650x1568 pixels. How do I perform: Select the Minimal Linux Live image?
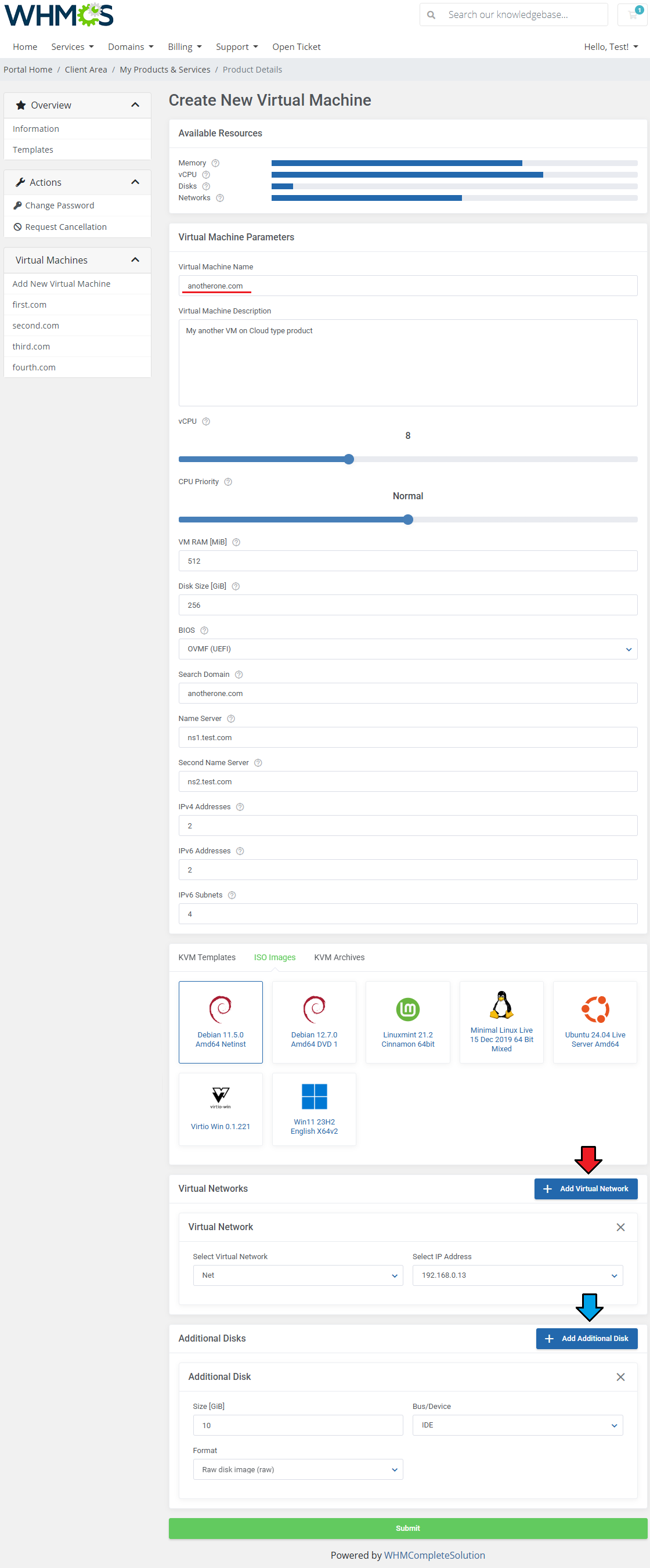[501, 1022]
